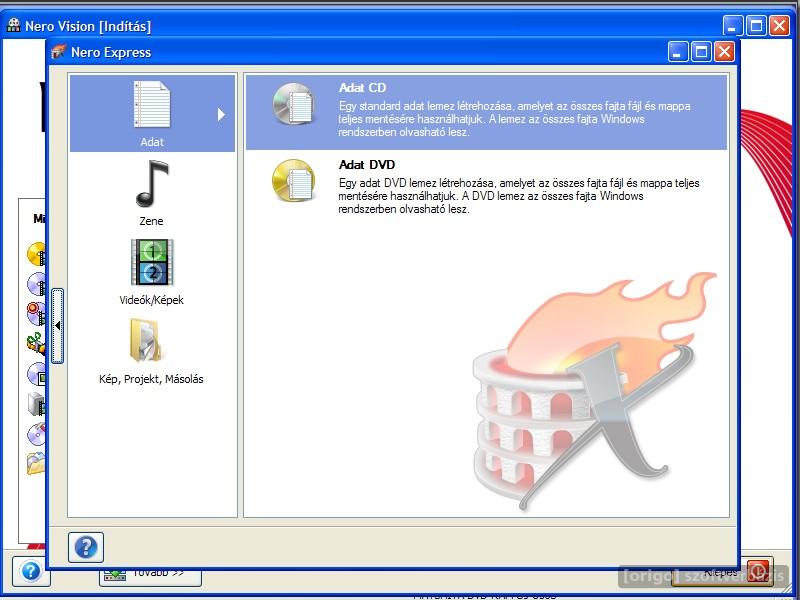Open the Zene music note category

[x=152, y=193]
